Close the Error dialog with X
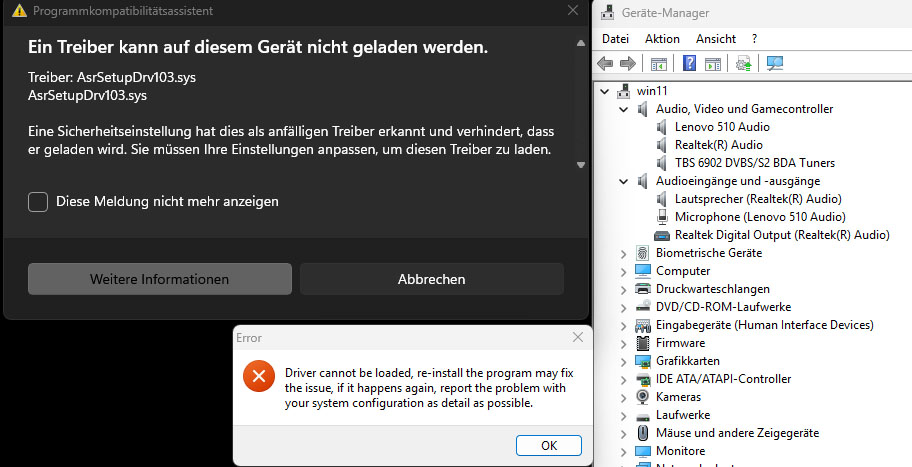Image resolution: width=912 pixels, height=467 pixels. point(578,337)
